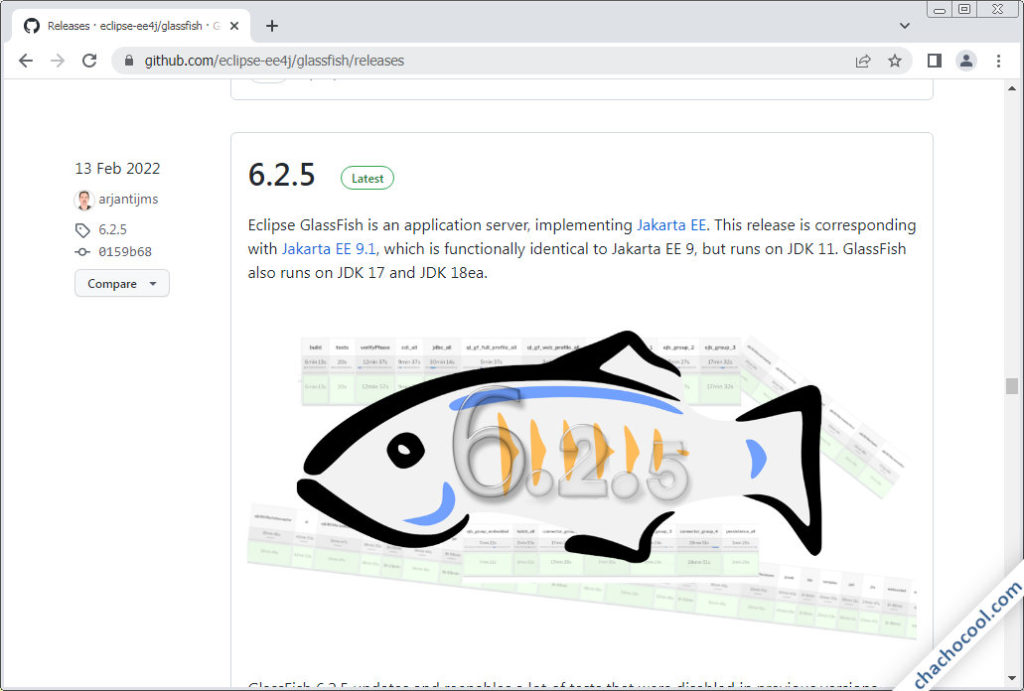The width and height of the screenshot is (1024, 691).
Task: Click the page scrollbar thumb
Action: click(1012, 386)
